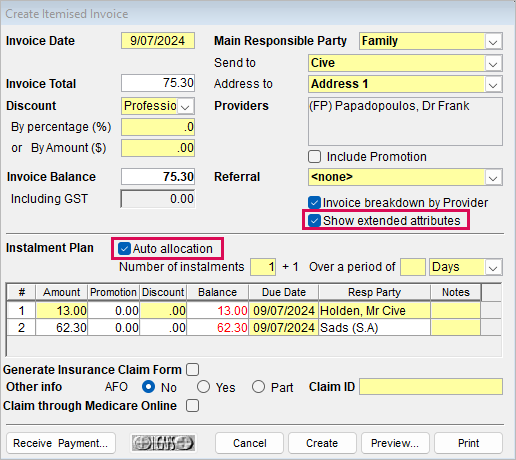
Task: Select the Resp Party column header
Action: (374, 292)
